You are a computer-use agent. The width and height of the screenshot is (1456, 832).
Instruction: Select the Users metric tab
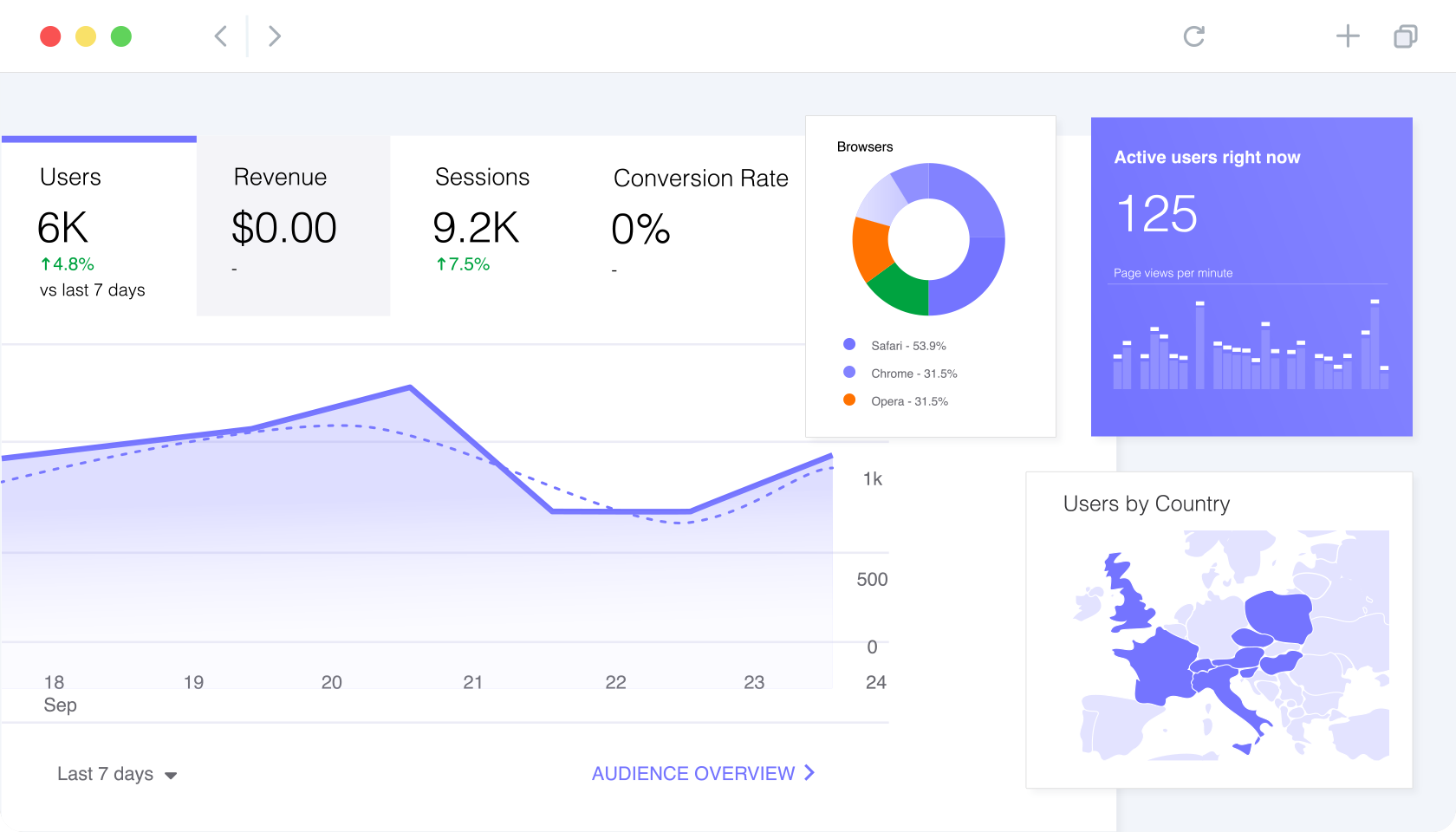(x=99, y=225)
